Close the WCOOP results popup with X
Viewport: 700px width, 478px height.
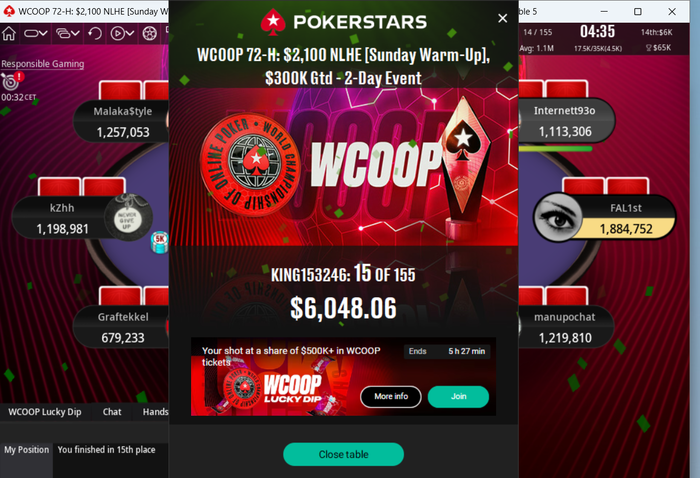(503, 18)
